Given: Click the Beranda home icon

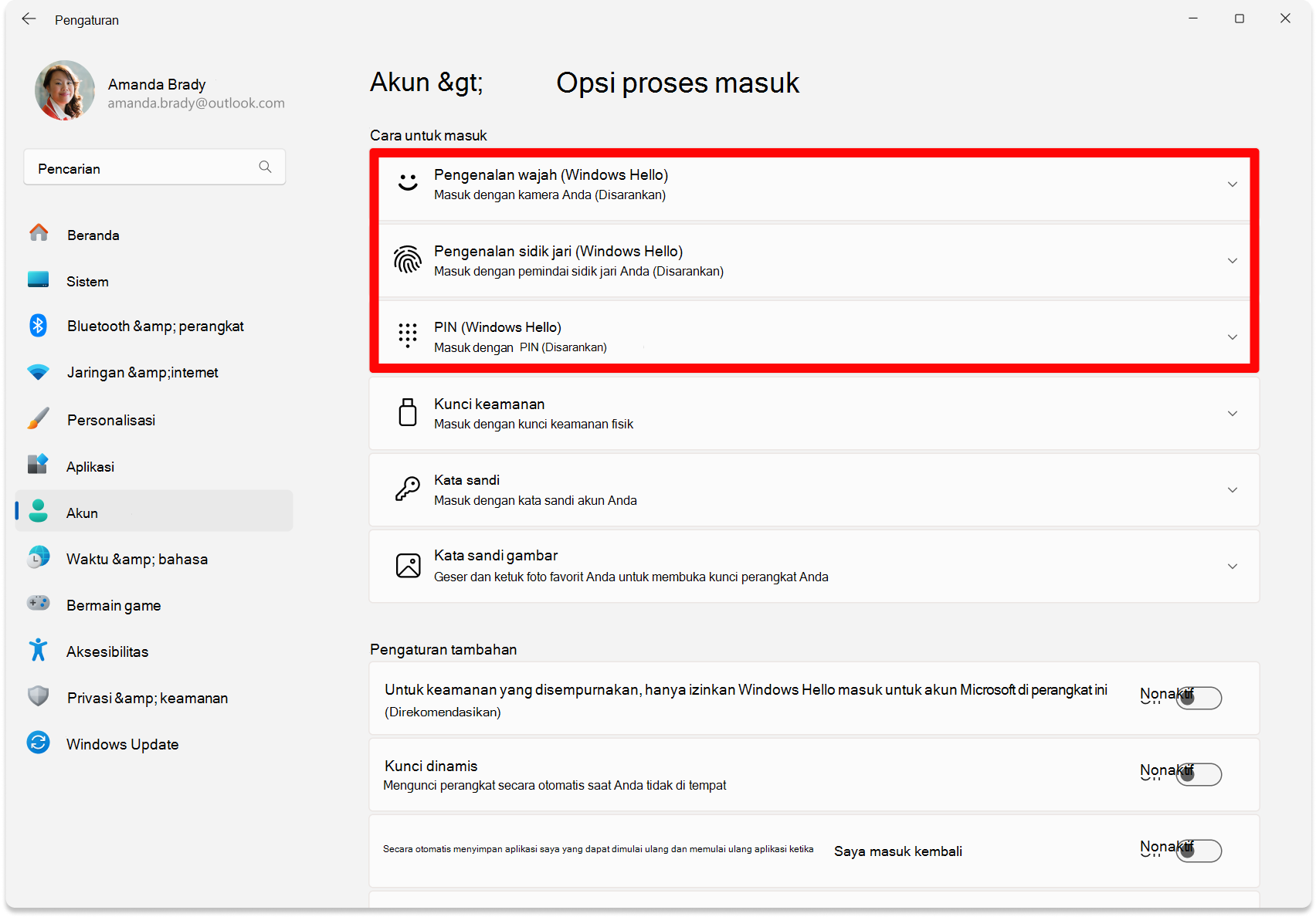Looking at the screenshot, I should click(39, 233).
